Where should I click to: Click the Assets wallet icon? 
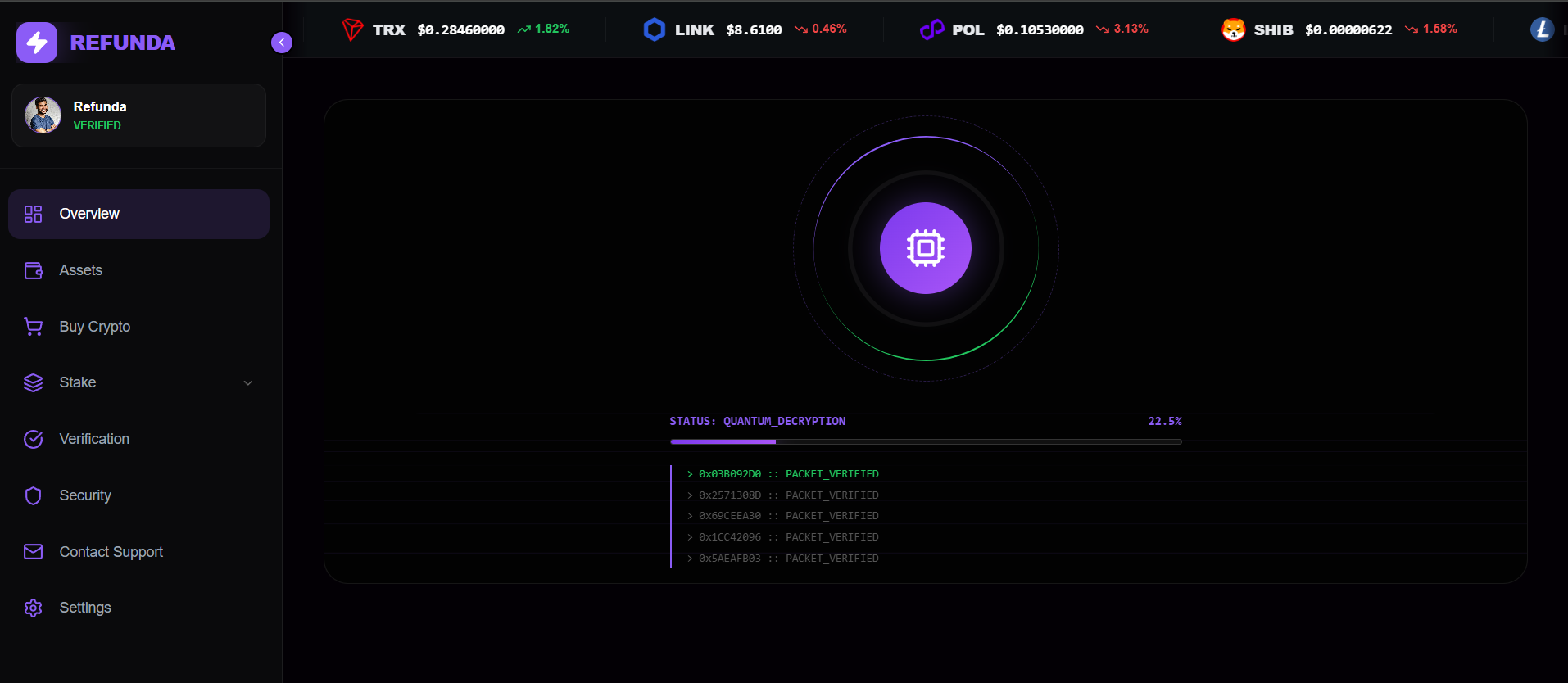pos(34,270)
